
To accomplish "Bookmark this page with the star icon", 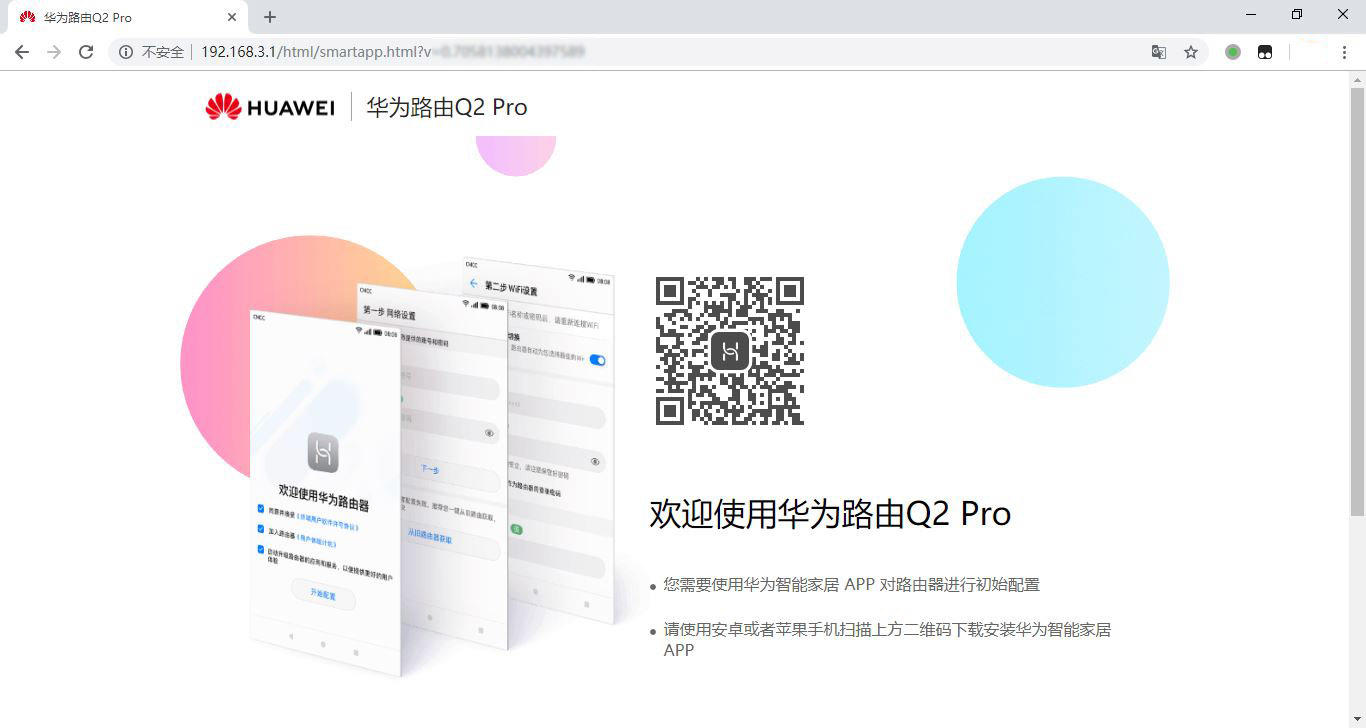I will tap(1191, 52).
